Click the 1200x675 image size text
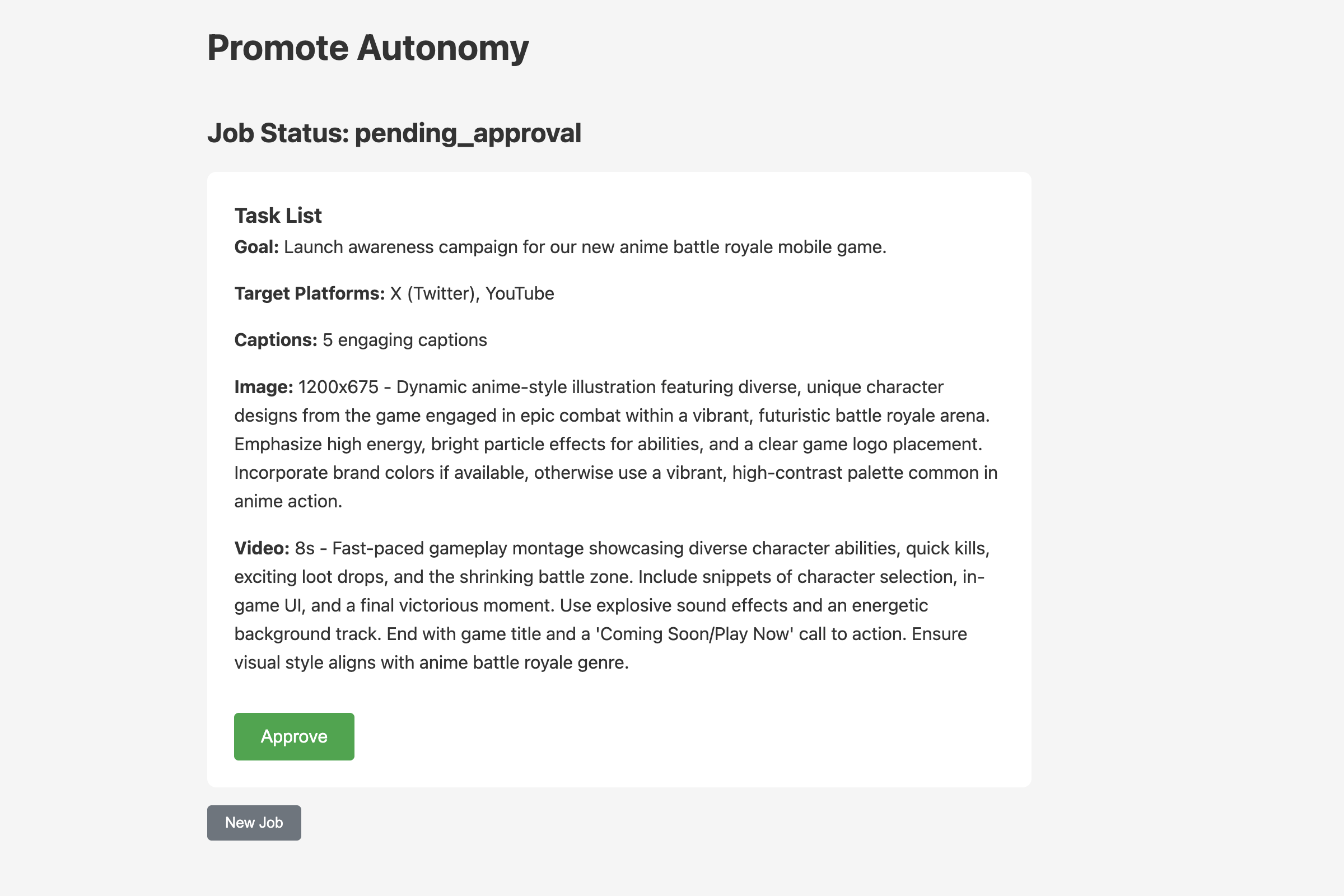This screenshot has width=1344, height=896. [x=338, y=387]
